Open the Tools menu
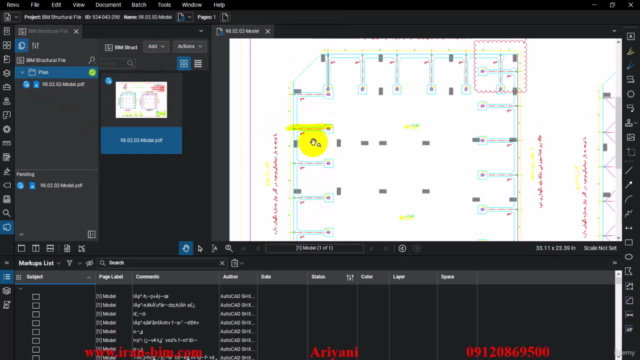The height and width of the screenshot is (360, 640). click(164, 5)
